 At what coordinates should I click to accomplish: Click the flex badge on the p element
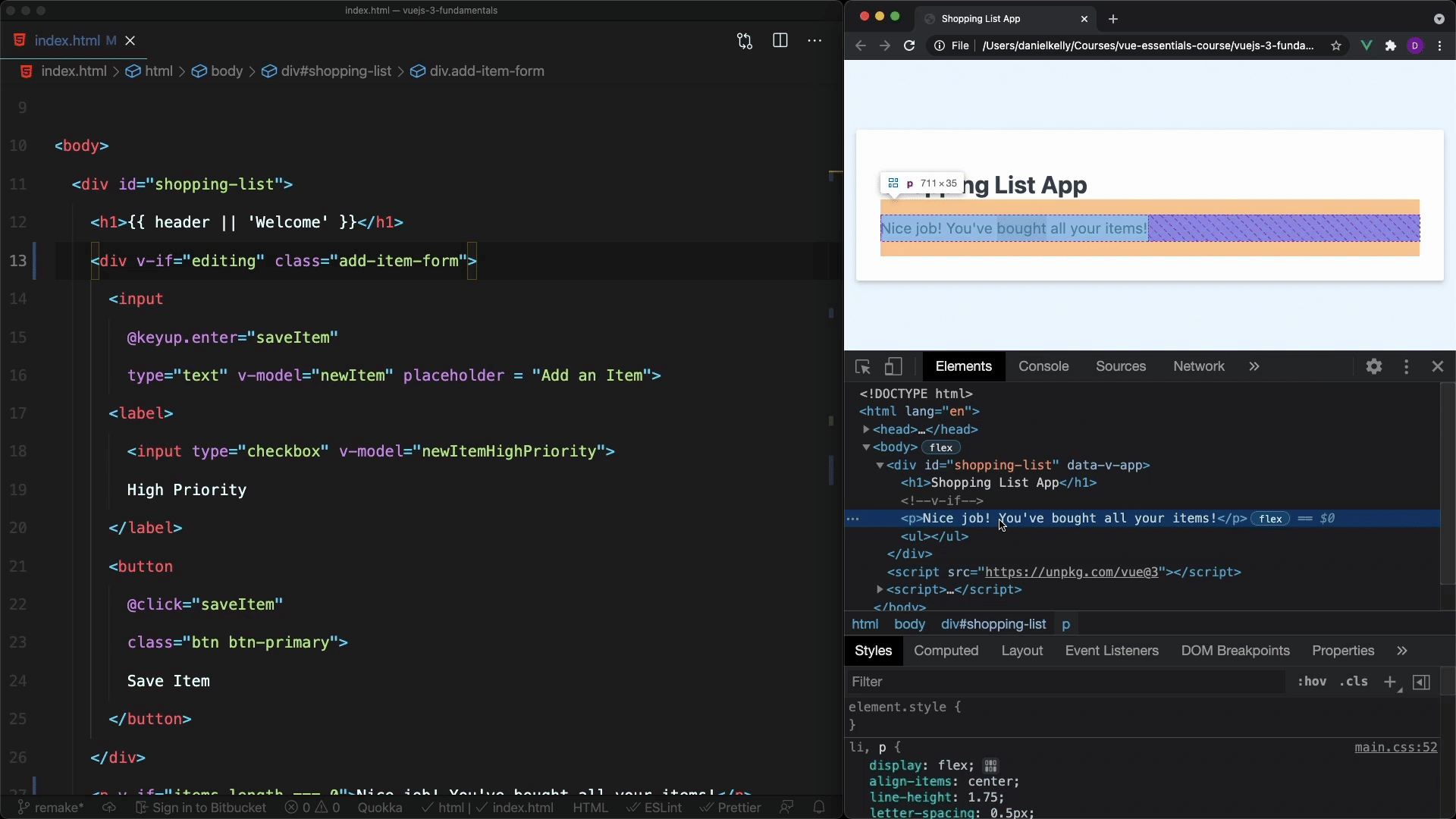[1270, 519]
